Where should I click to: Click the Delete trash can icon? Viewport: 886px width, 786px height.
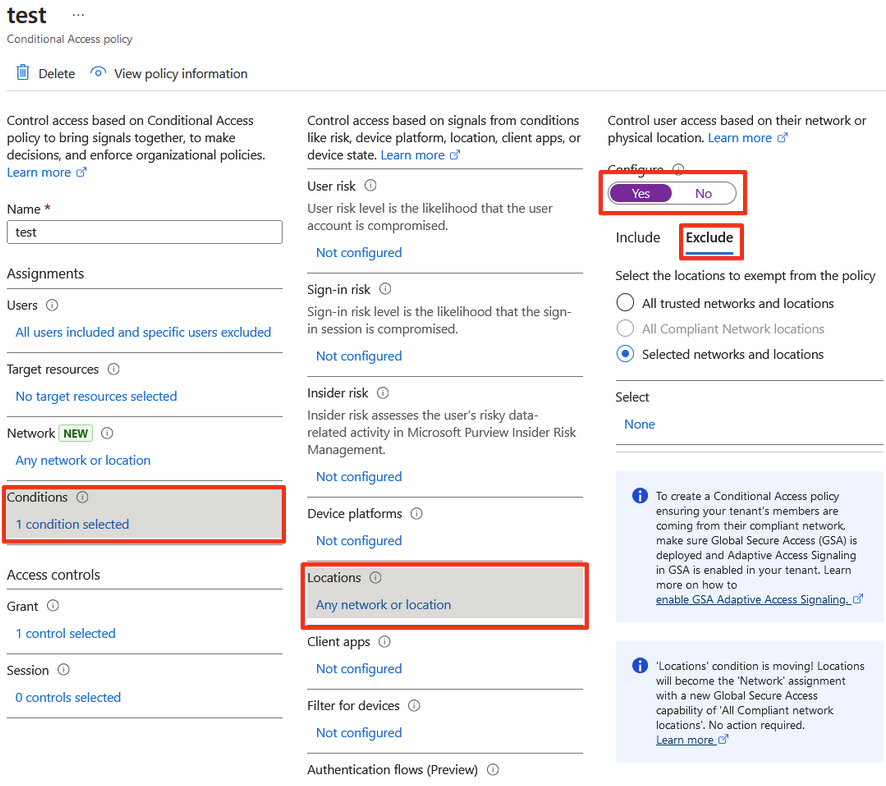(22, 73)
